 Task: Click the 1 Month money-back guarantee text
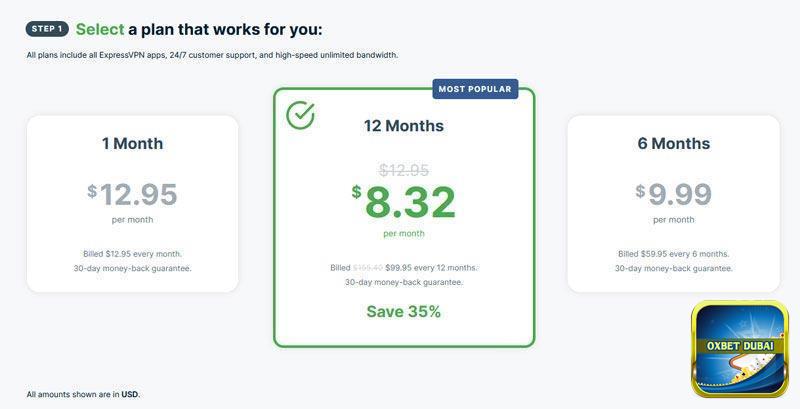click(x=132, y=268)
